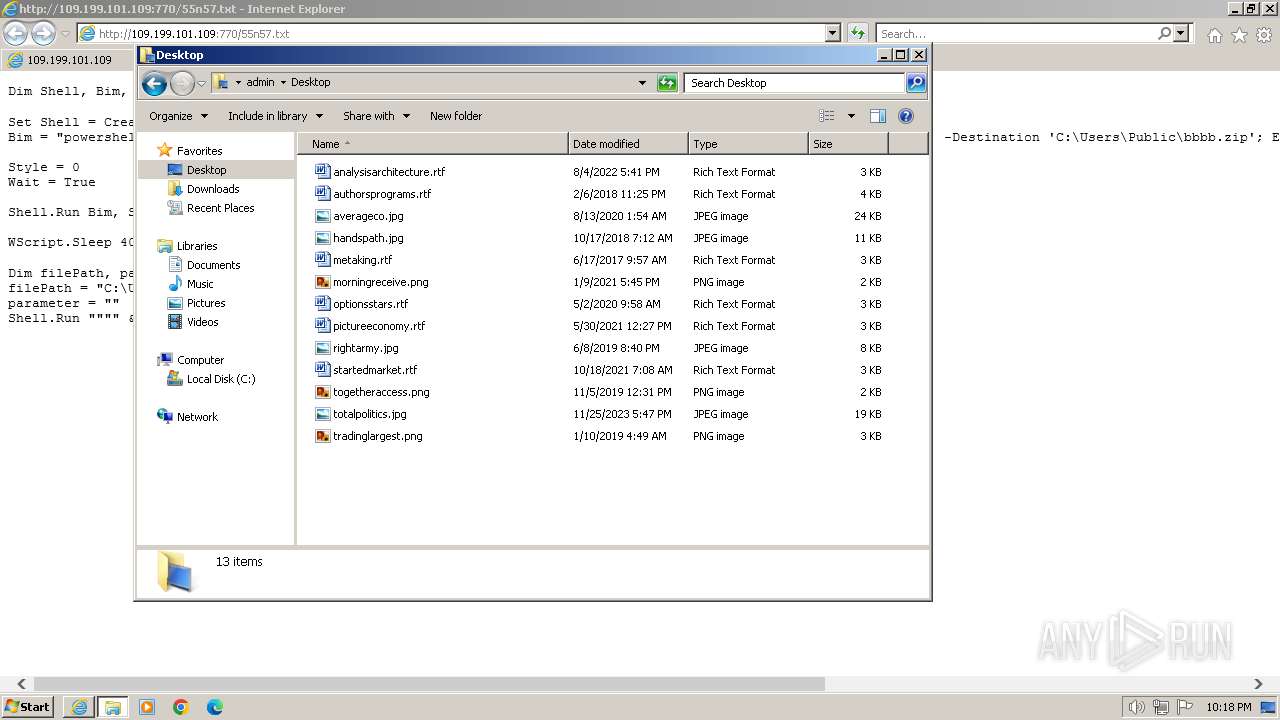
Task: Open Internet Explorer search provider dropdown
Action: pos(1181,33)
